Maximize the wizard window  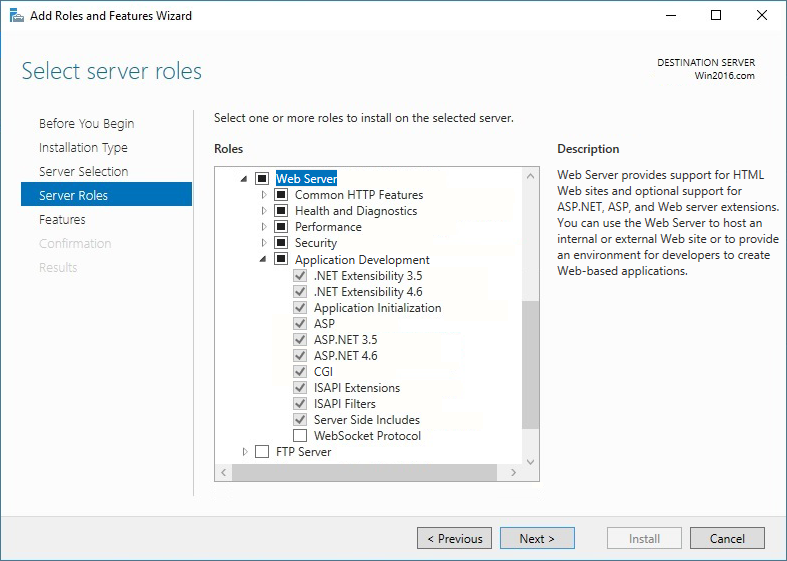coord(716,16)
